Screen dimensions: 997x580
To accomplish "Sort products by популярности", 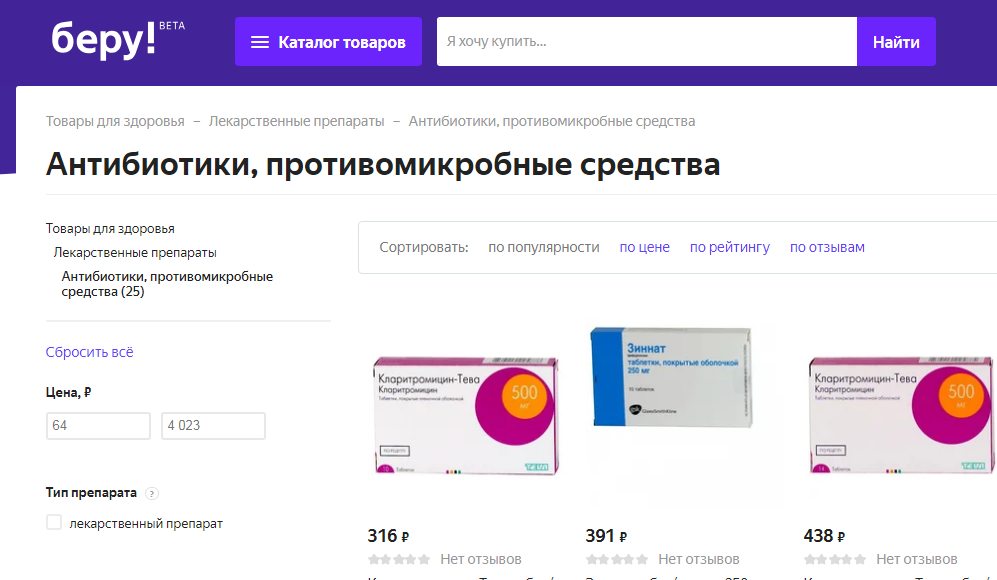I will pos(543,247).
